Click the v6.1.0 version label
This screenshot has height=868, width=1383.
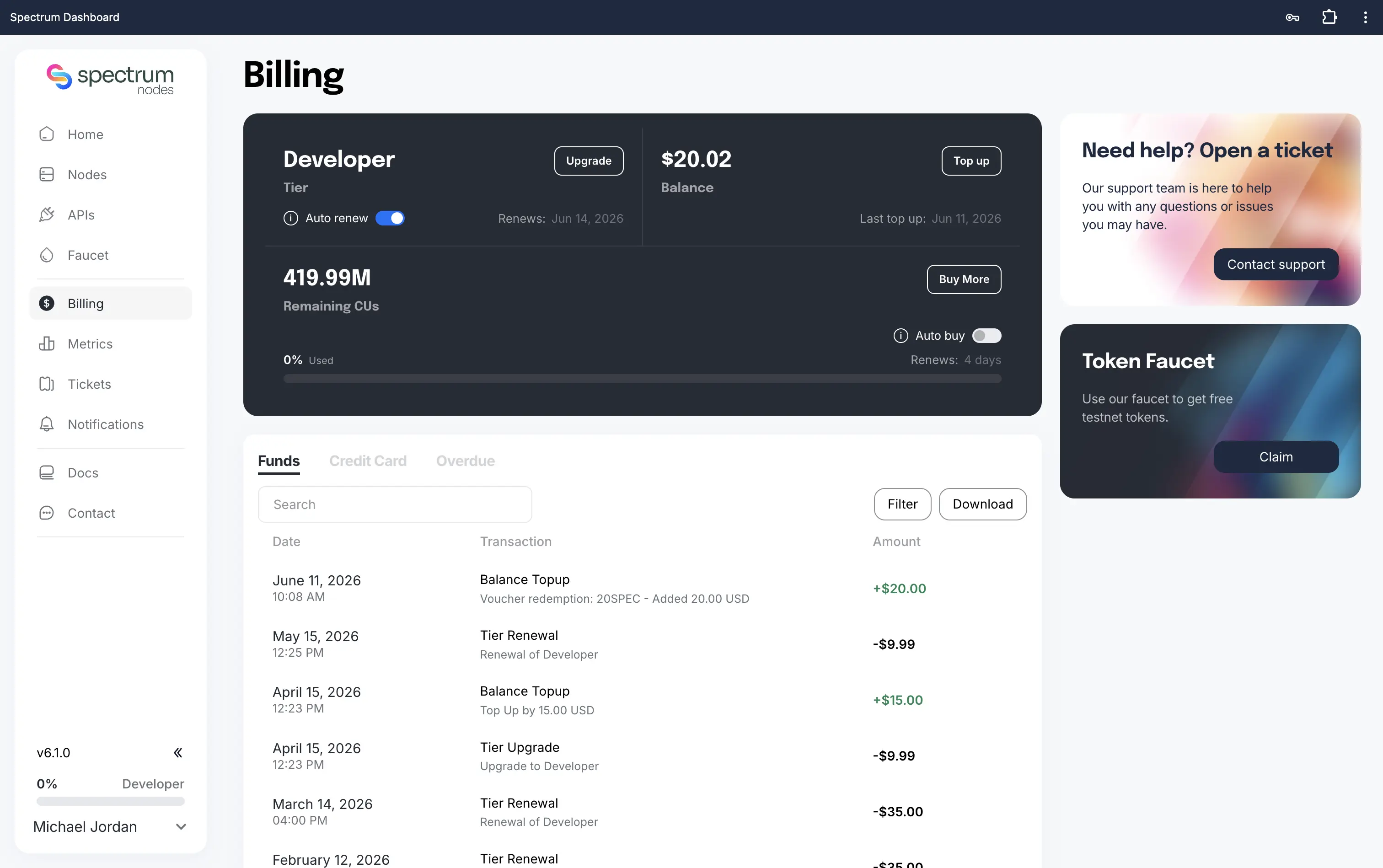coord(54,753)
